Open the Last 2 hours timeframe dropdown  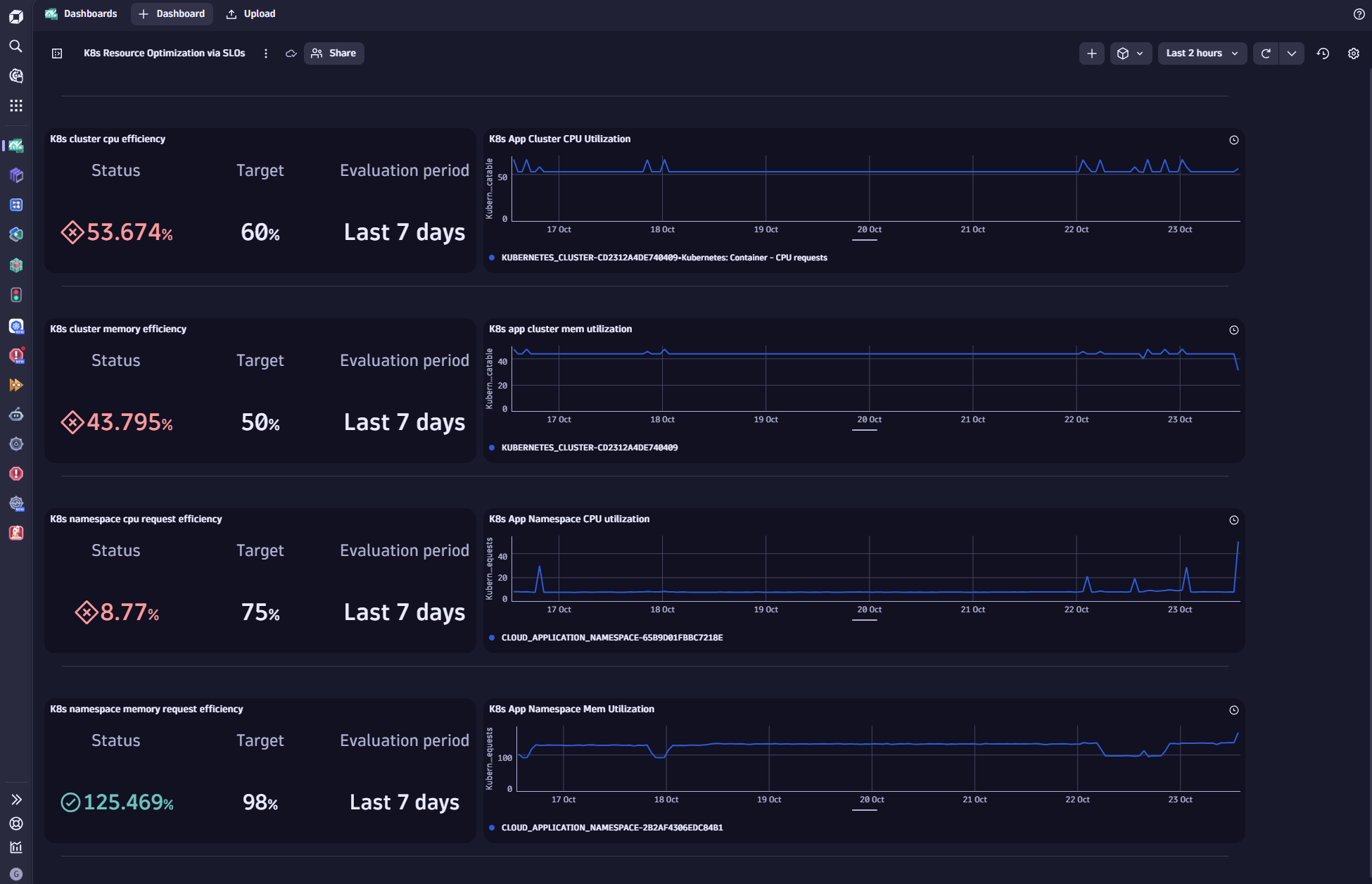1202,53
